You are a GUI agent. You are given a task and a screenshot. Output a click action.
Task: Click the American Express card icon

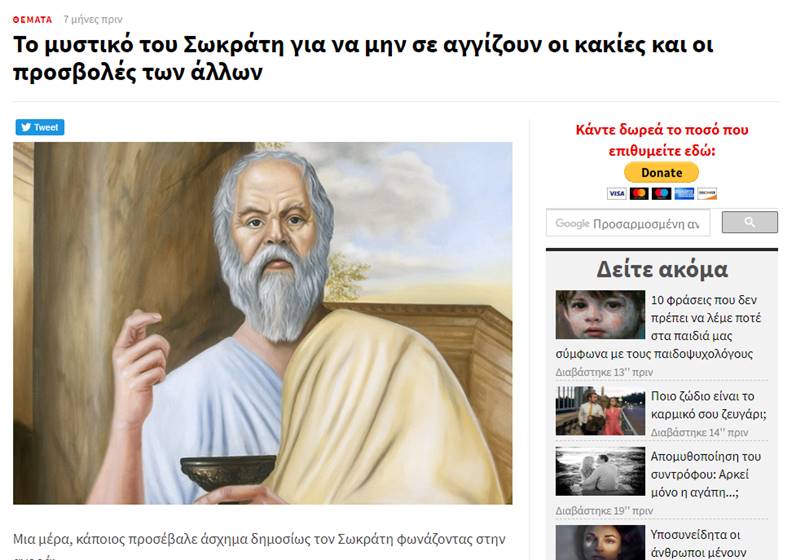pyautogui.click(x=684, y=194)
